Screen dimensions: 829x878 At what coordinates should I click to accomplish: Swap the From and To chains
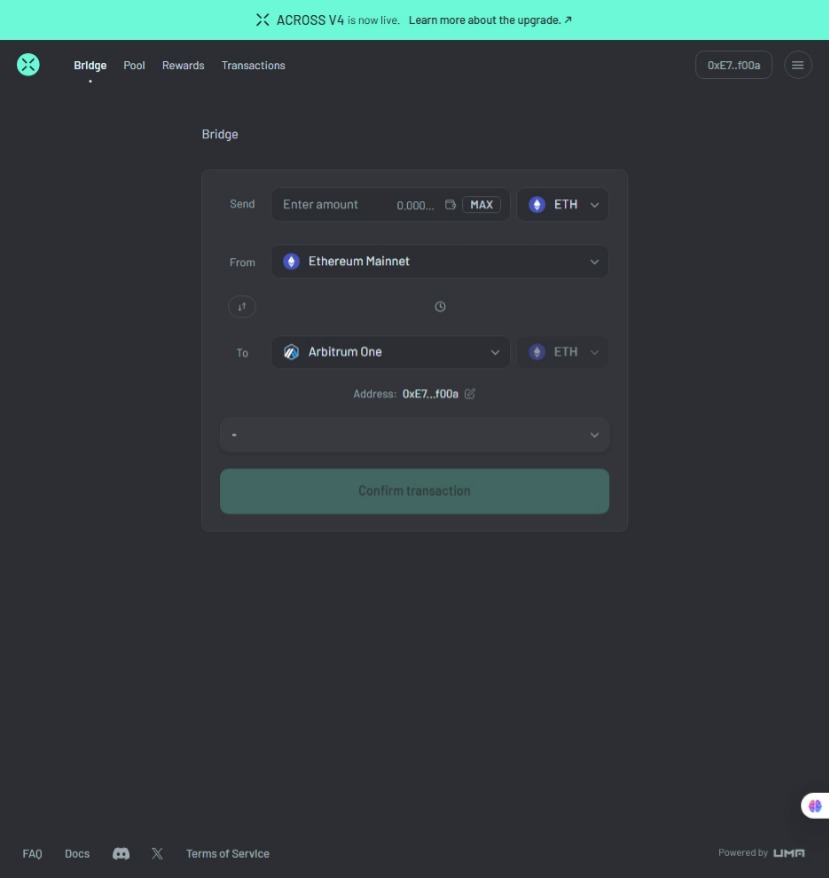(242, 306)
